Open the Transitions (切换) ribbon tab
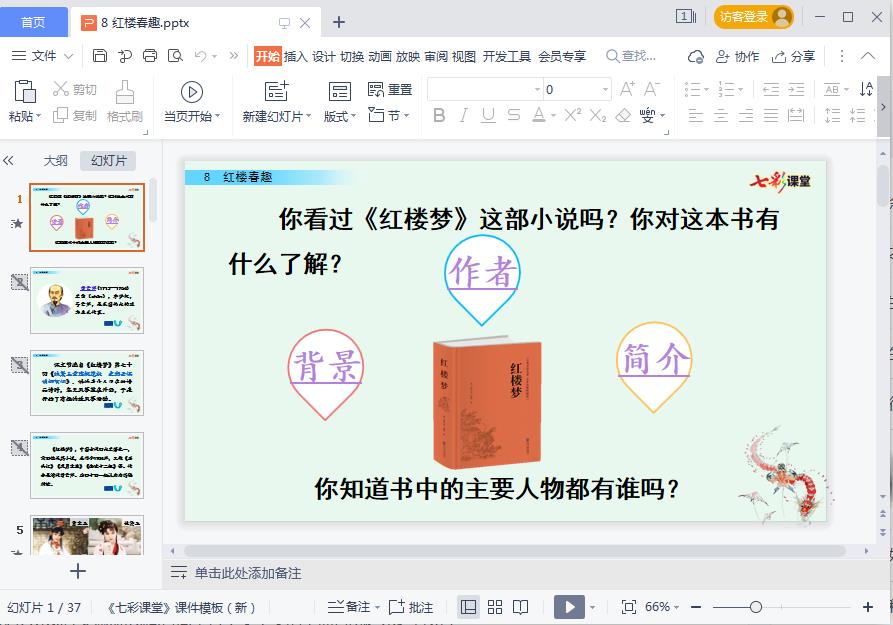 coord(352,56)
